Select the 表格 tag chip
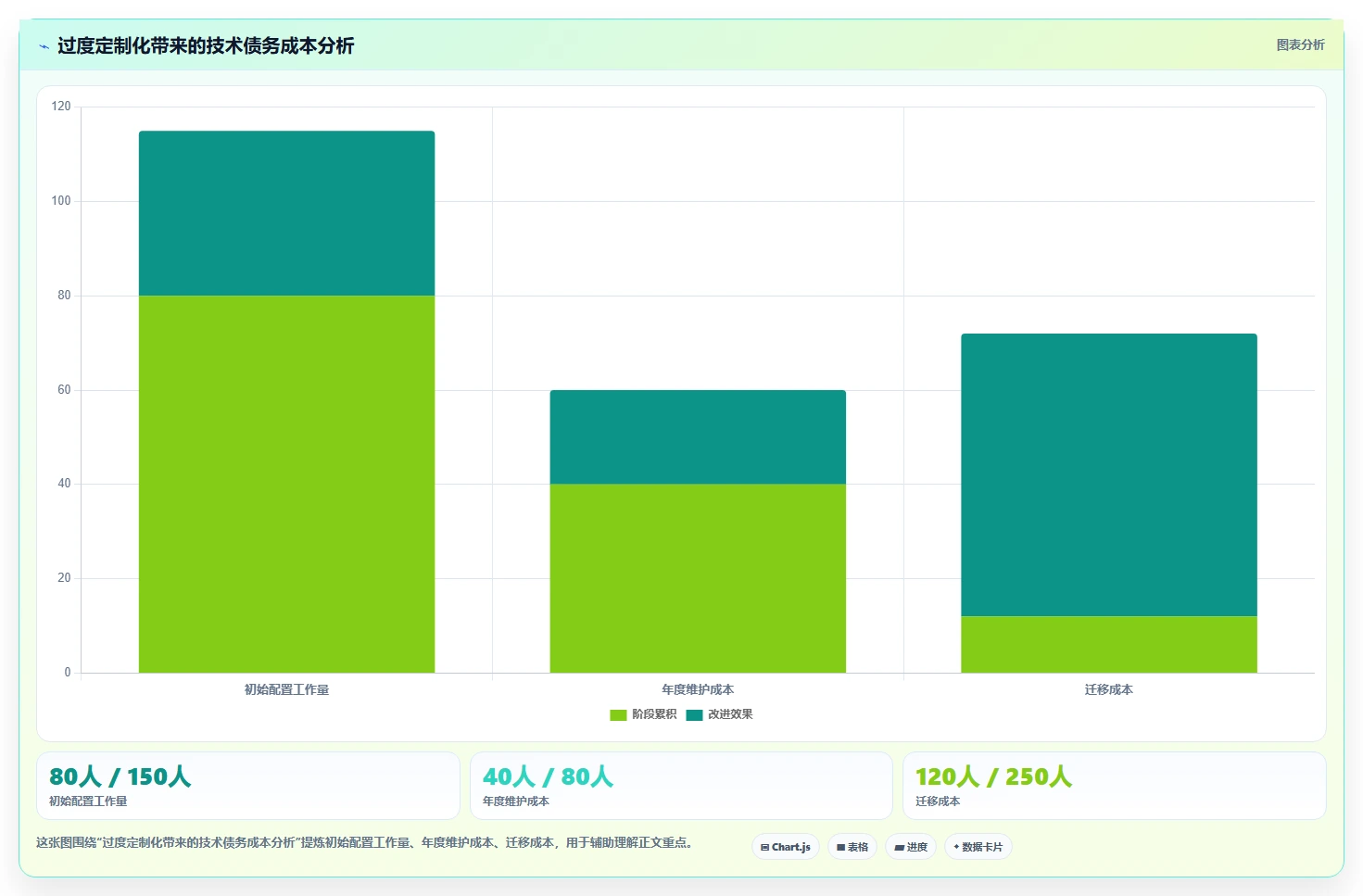The image size is (1363, 896). pos(852,847)
